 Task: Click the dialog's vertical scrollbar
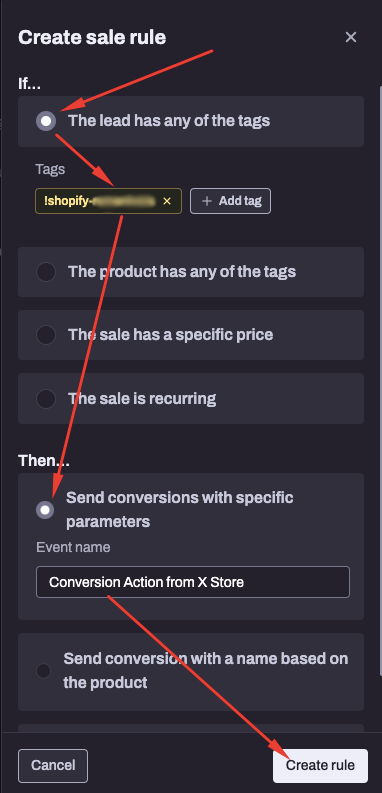coord(380,379)
